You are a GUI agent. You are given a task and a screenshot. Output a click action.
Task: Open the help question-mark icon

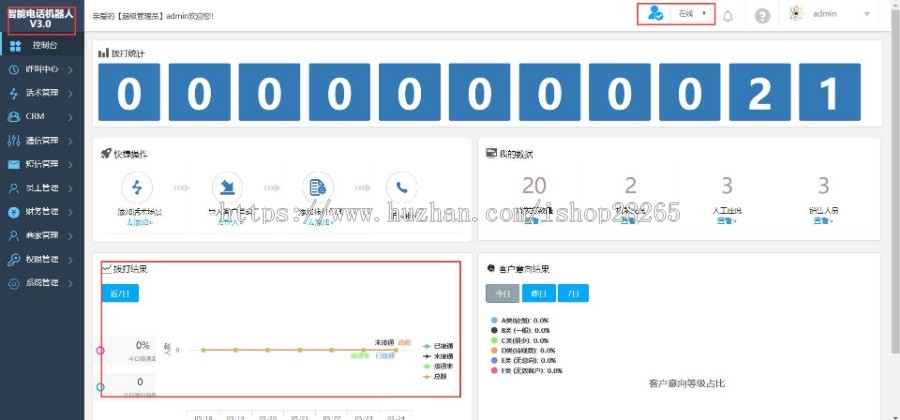coord(762,16)
